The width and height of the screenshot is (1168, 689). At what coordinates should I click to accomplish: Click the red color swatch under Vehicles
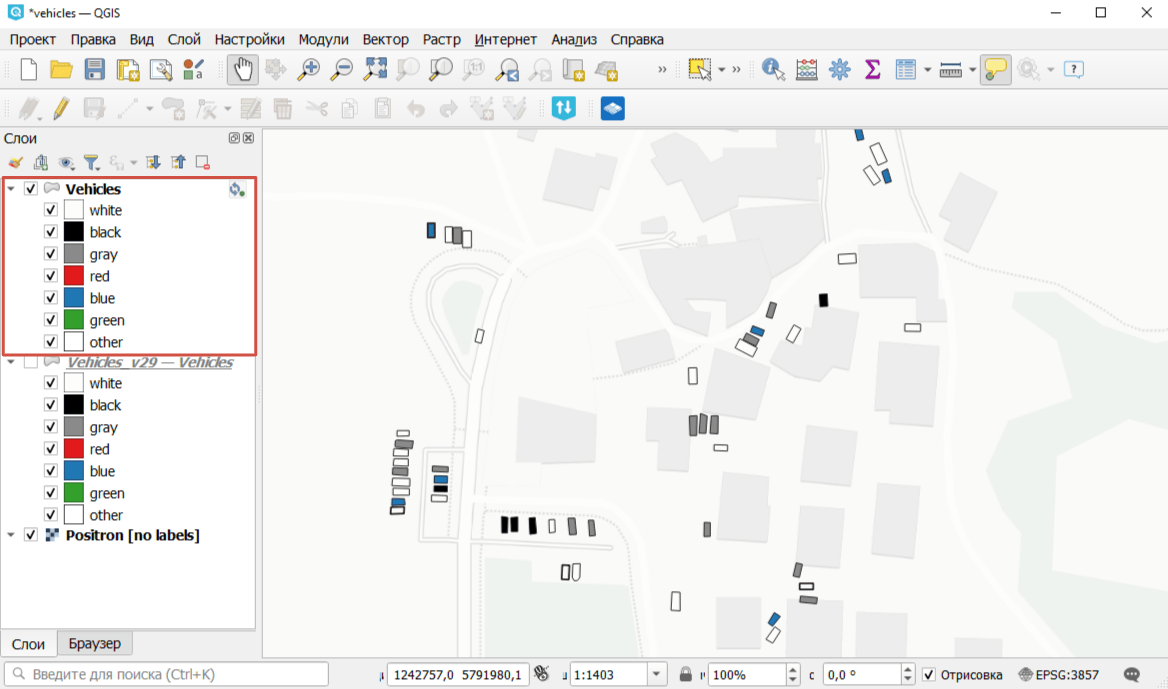pyautogui.click(x=73, y=276)
